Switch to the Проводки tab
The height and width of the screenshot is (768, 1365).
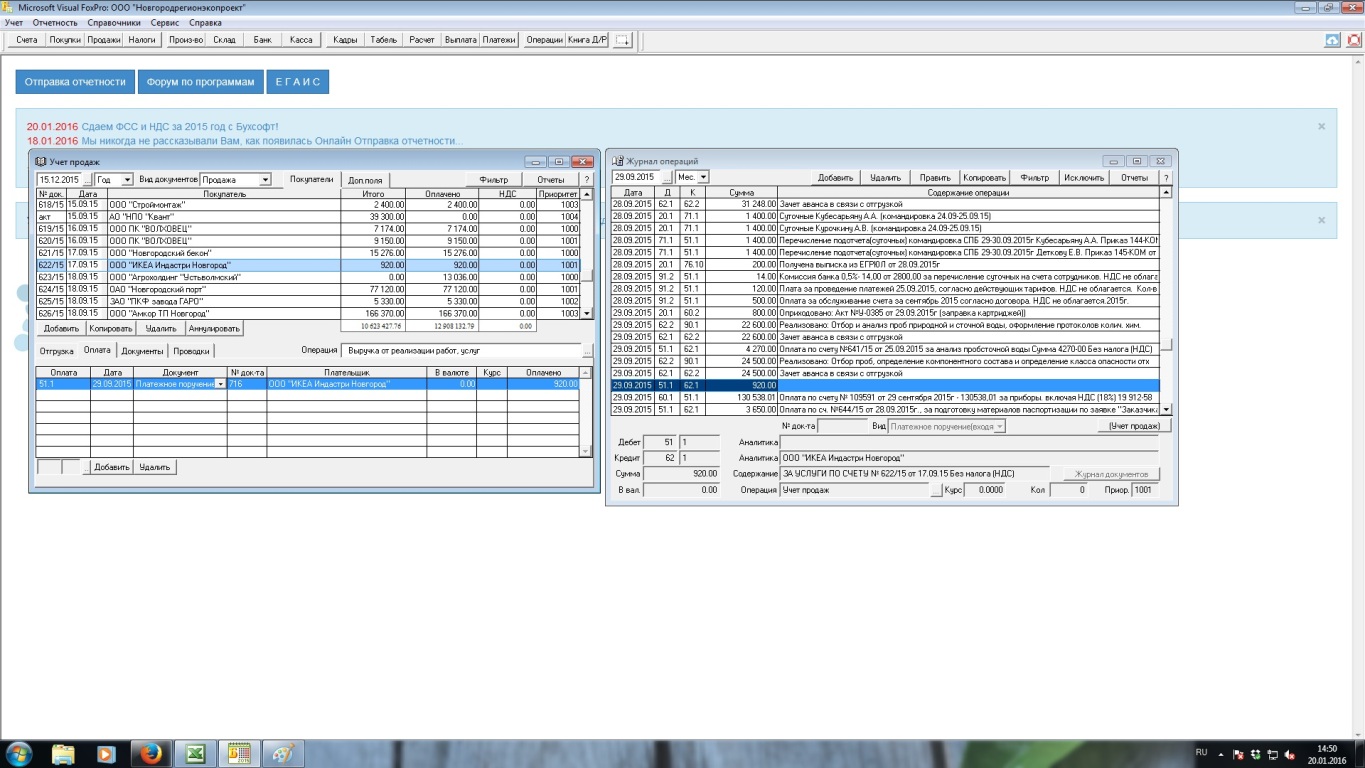tap(191, 351)
